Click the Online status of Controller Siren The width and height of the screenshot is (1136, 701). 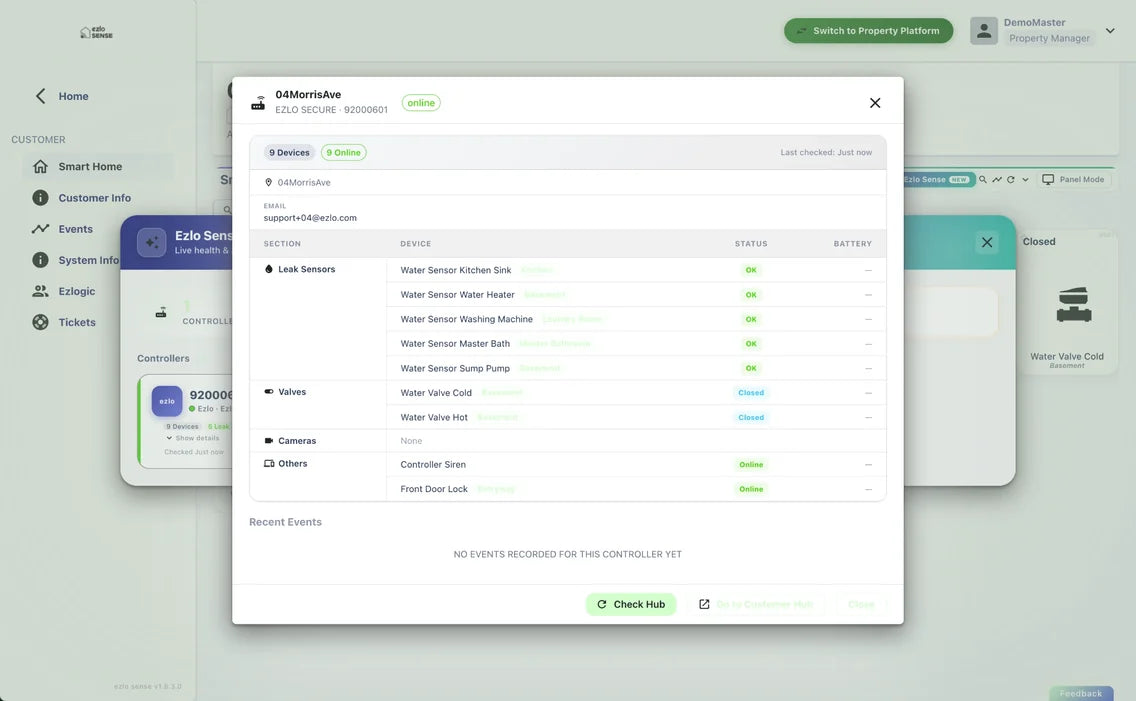point(751,465)
